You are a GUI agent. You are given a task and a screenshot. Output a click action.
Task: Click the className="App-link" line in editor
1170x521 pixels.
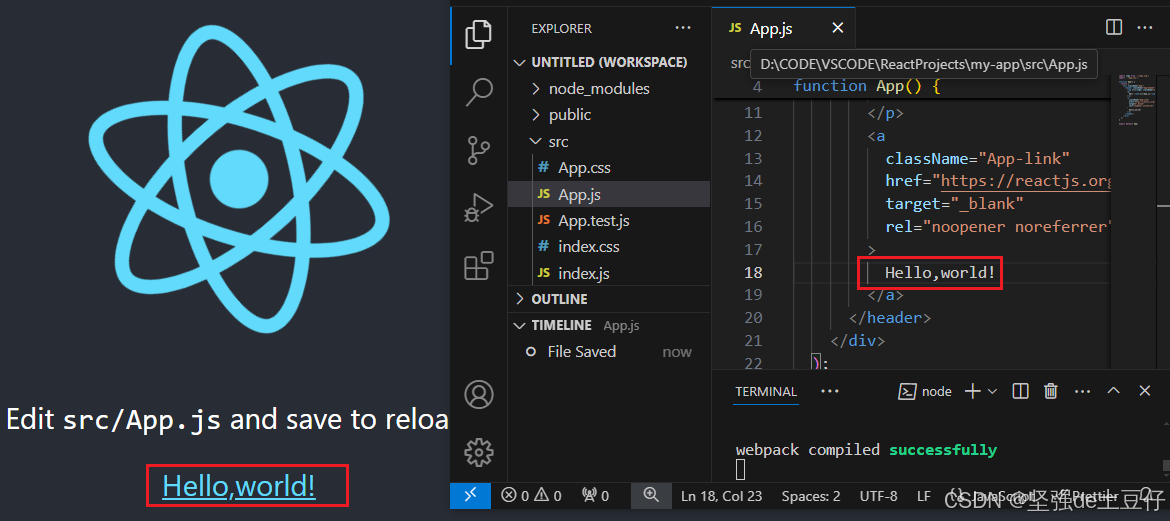click(x=977, y=158)
